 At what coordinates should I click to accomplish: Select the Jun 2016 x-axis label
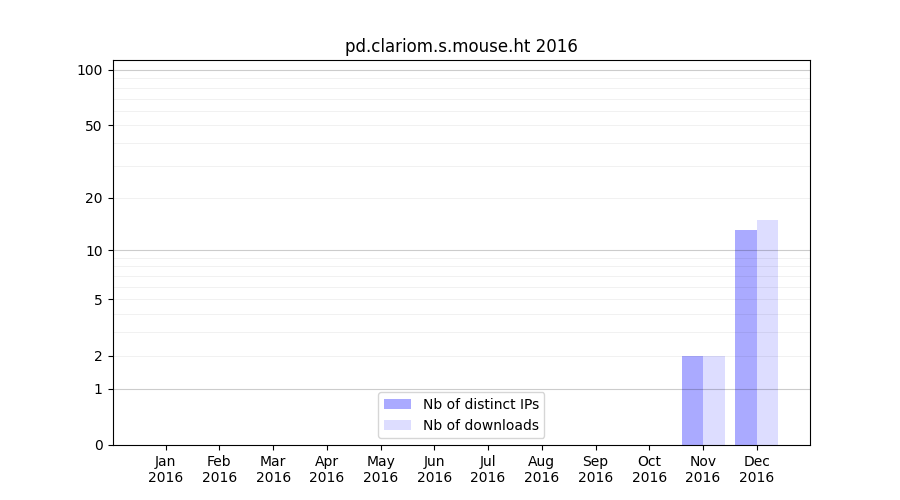coord(434,469)
